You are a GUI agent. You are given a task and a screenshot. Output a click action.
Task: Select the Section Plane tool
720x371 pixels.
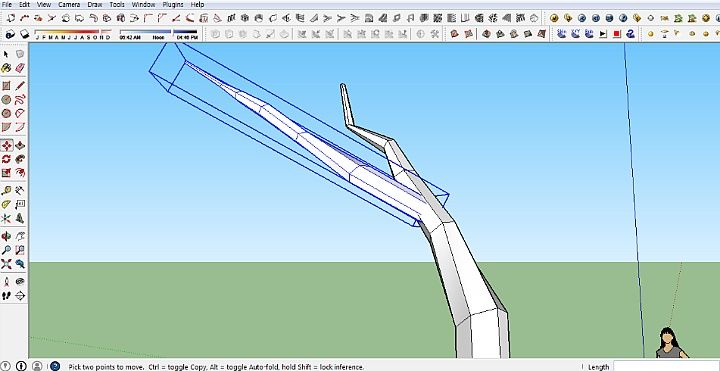pos(20,295)
